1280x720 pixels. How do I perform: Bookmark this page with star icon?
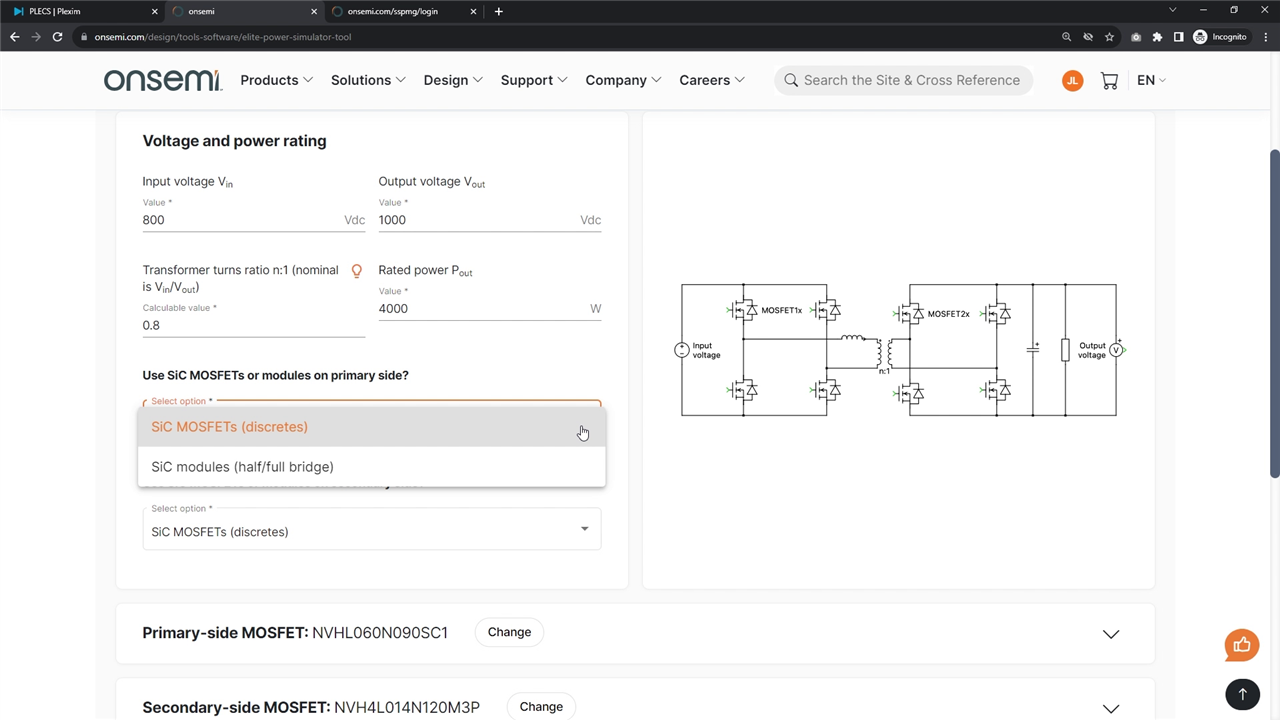click(x=1109, y=37)
